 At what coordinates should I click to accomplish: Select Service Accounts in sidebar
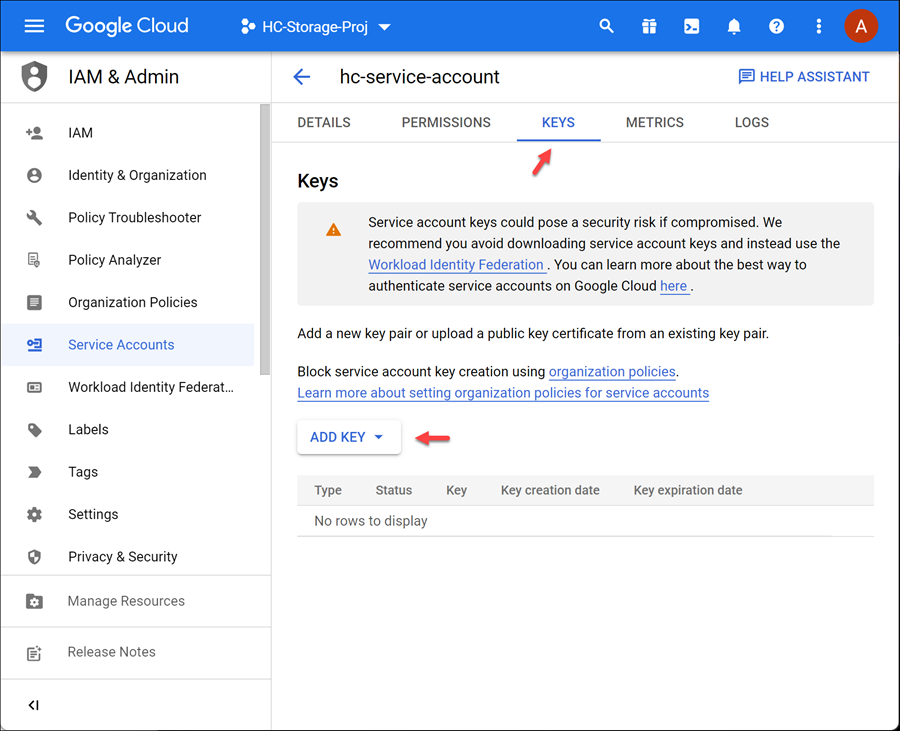[128, 345]
